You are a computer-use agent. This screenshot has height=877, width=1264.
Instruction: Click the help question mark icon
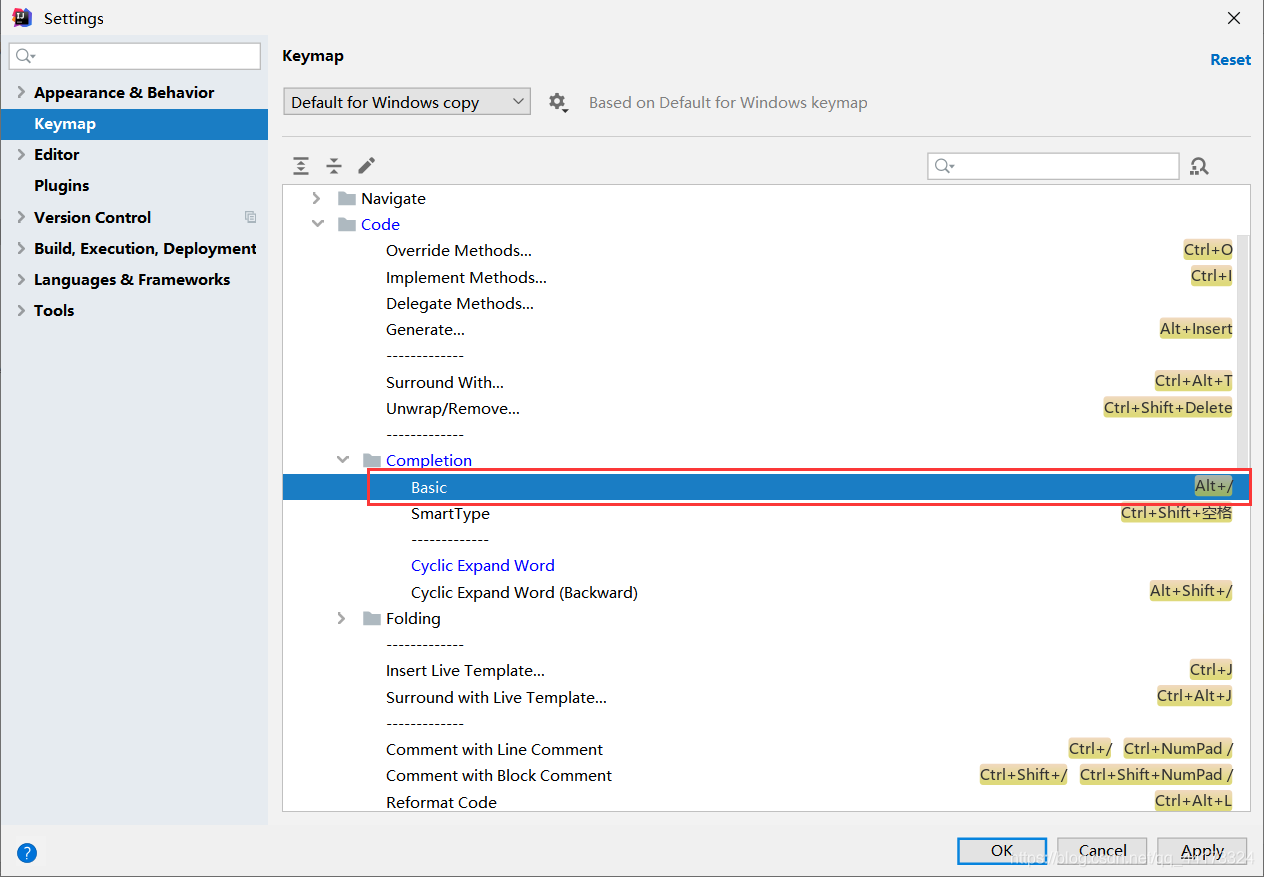pyautogui.click(x=27, y=853)
